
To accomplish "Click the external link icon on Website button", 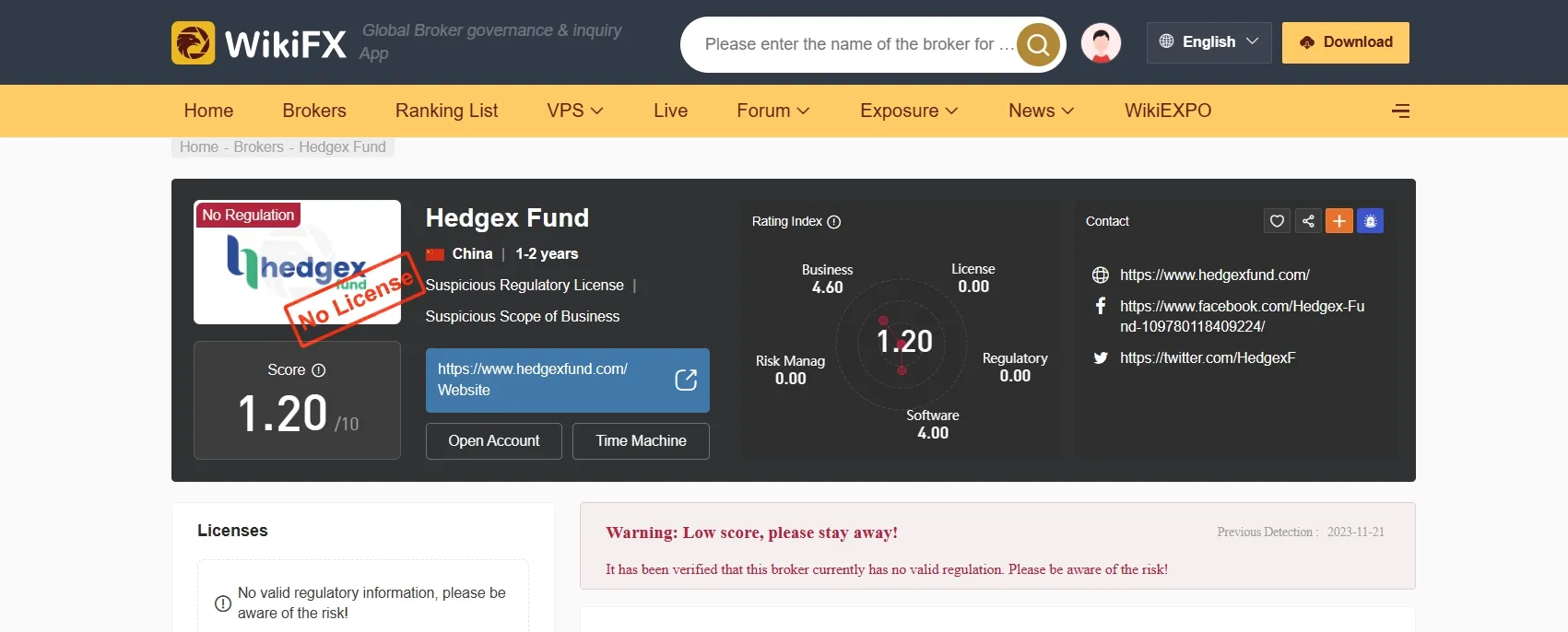I will click(x=686, y=380).
